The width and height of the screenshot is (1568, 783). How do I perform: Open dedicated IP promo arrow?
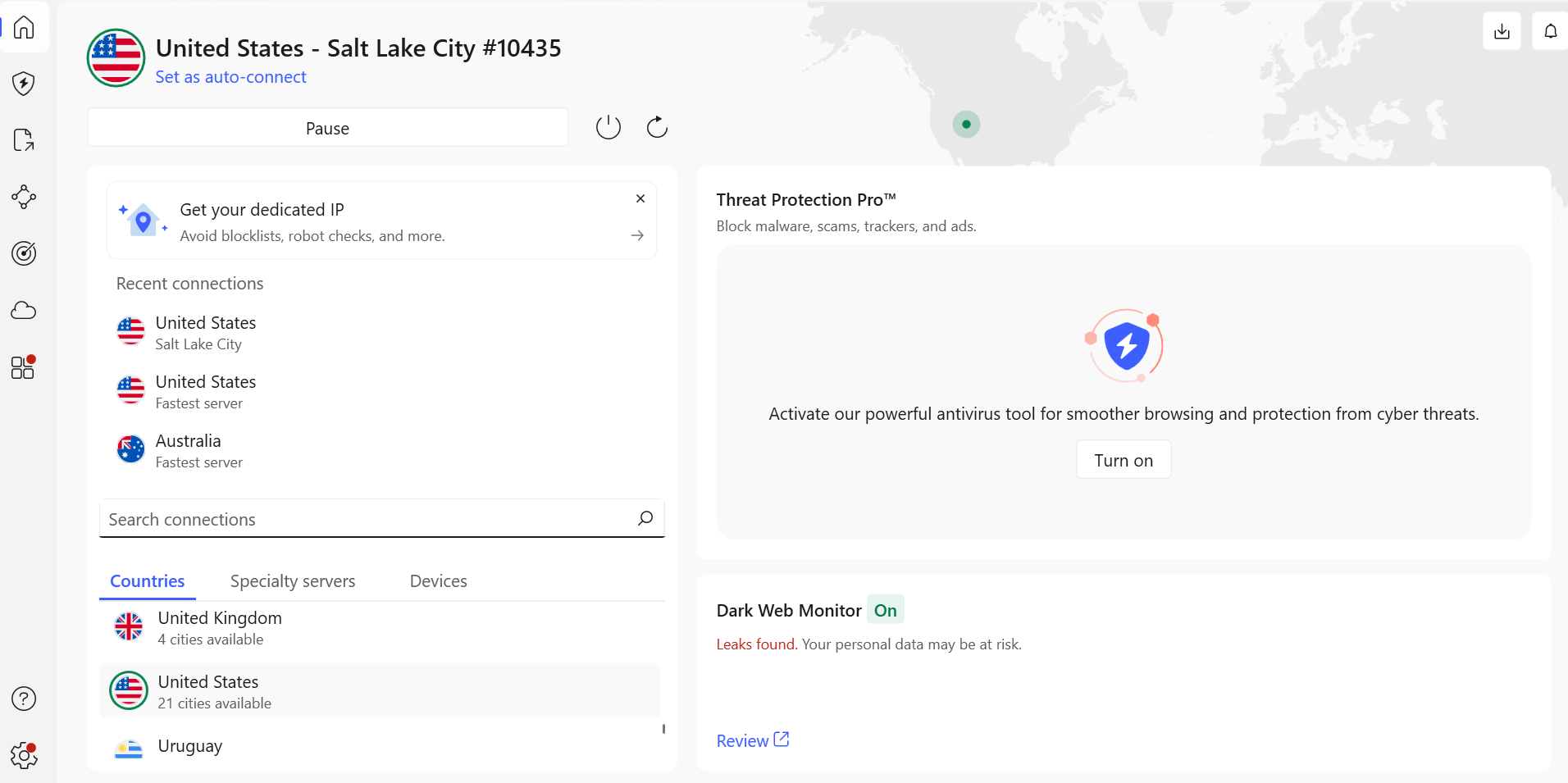[x=637, y=235]
